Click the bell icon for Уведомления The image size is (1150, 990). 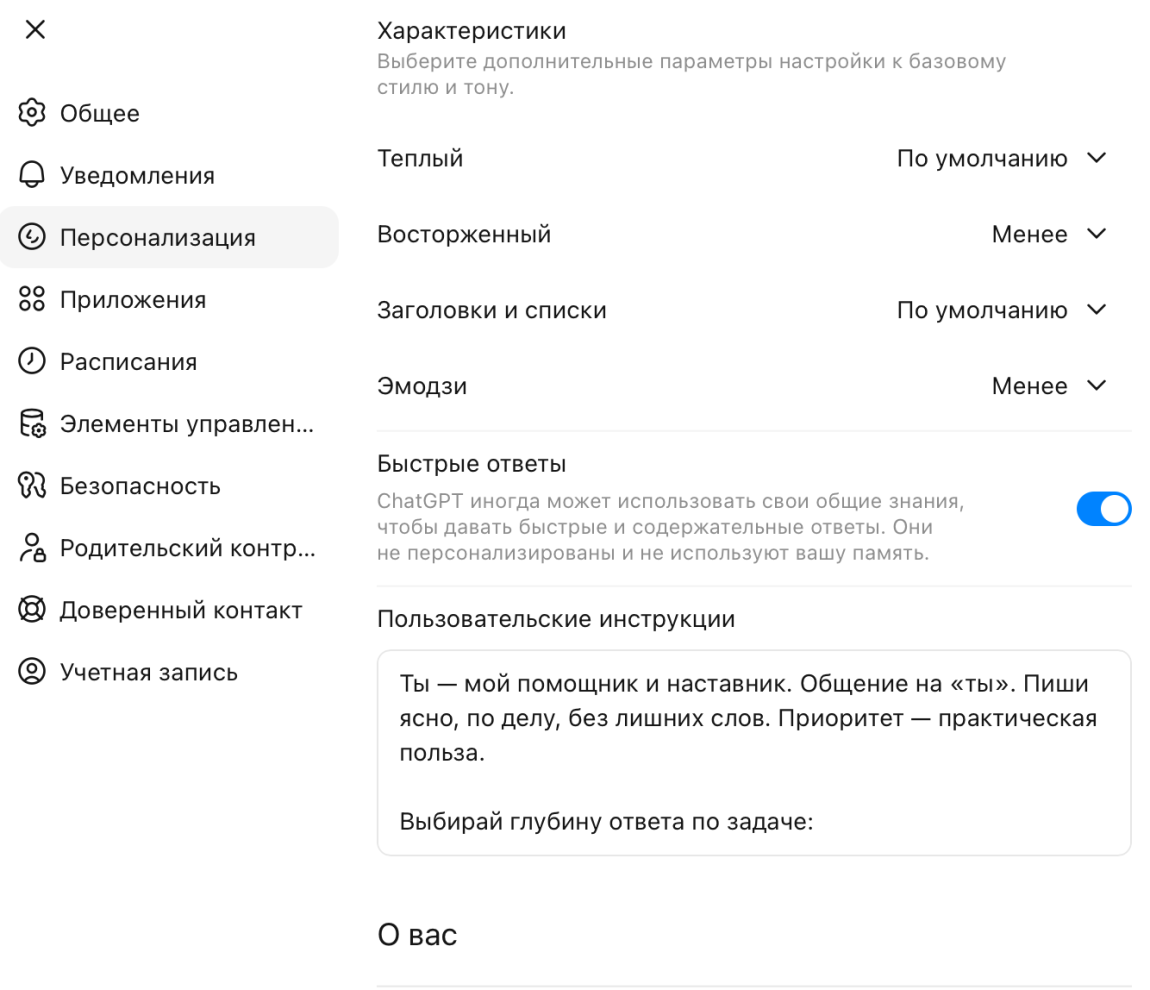click(x=32, y=175)
